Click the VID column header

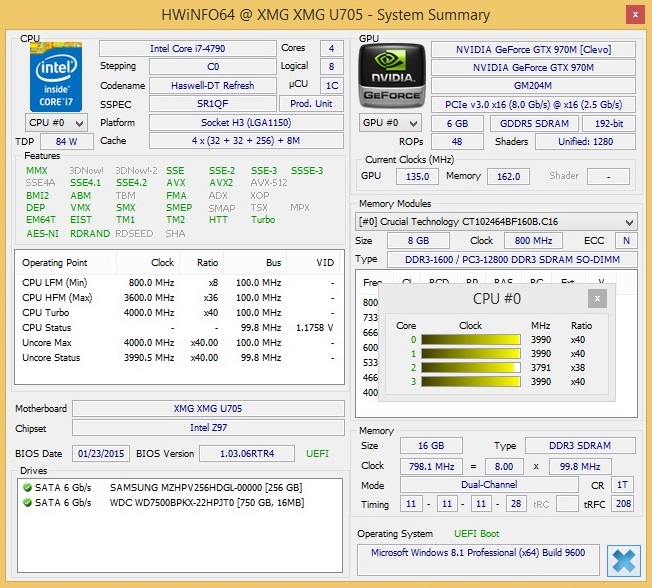(x=315, y=263)
